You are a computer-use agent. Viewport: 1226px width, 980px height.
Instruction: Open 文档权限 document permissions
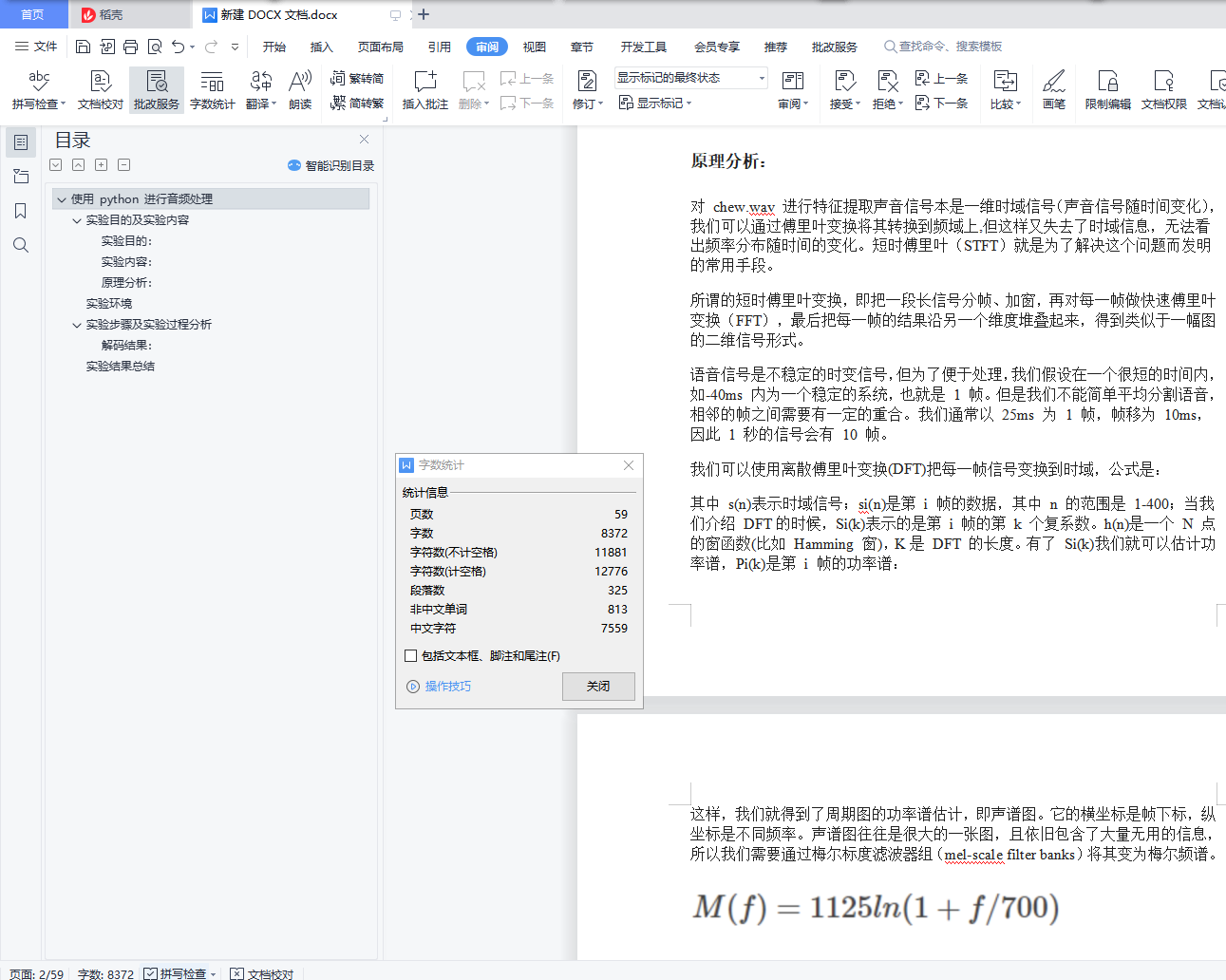tap(1164, 90)
